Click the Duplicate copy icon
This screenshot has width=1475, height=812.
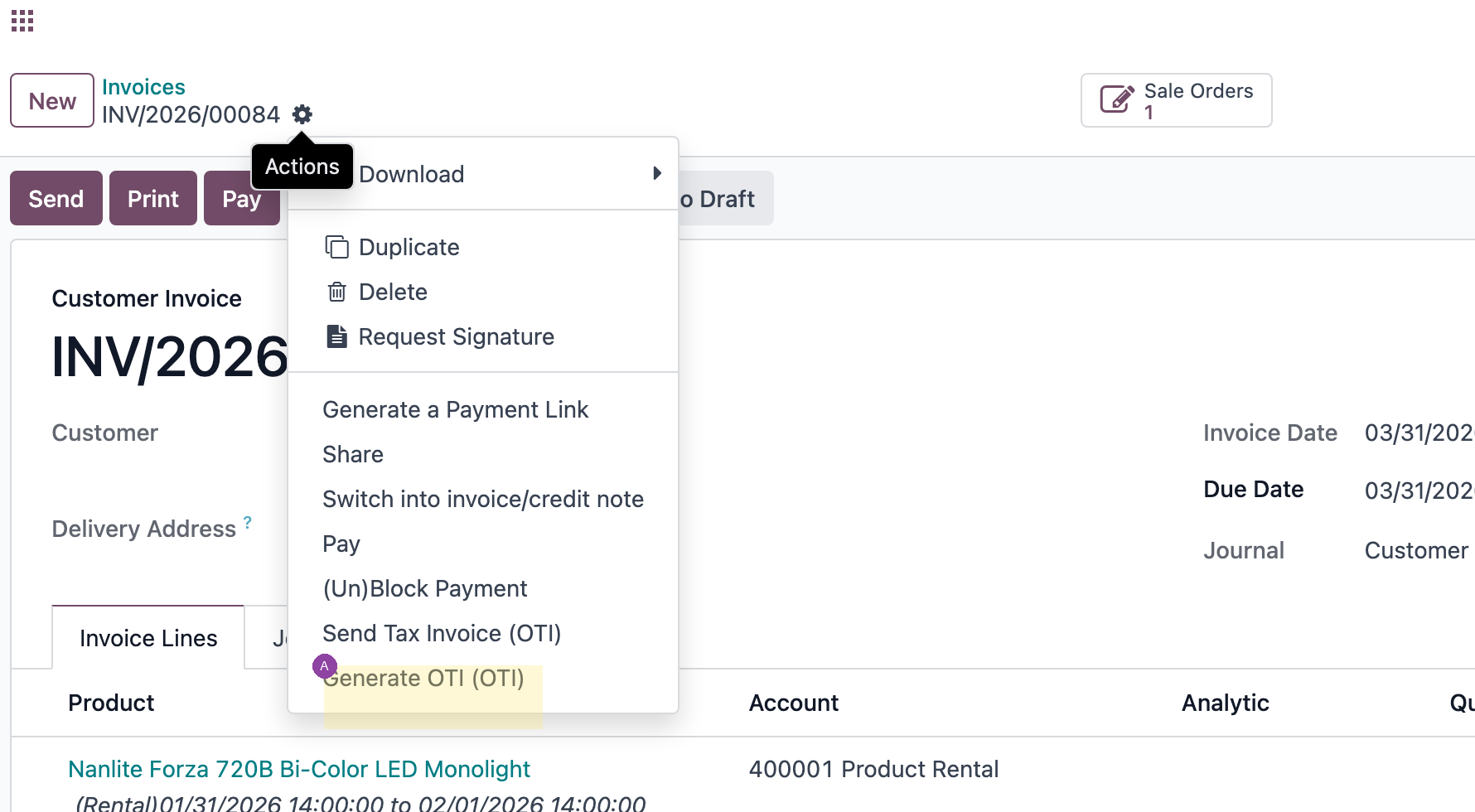(336, 247)
